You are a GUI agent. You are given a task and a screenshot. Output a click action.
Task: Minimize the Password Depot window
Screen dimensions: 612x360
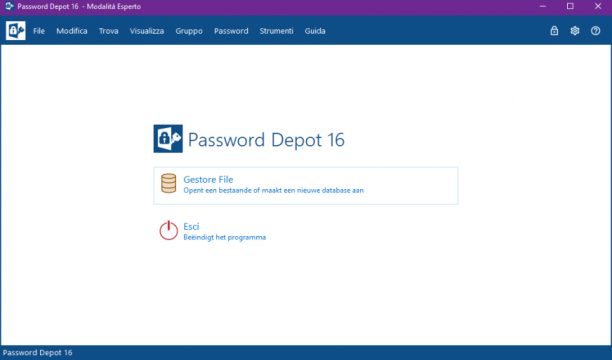tap(543, 6)
